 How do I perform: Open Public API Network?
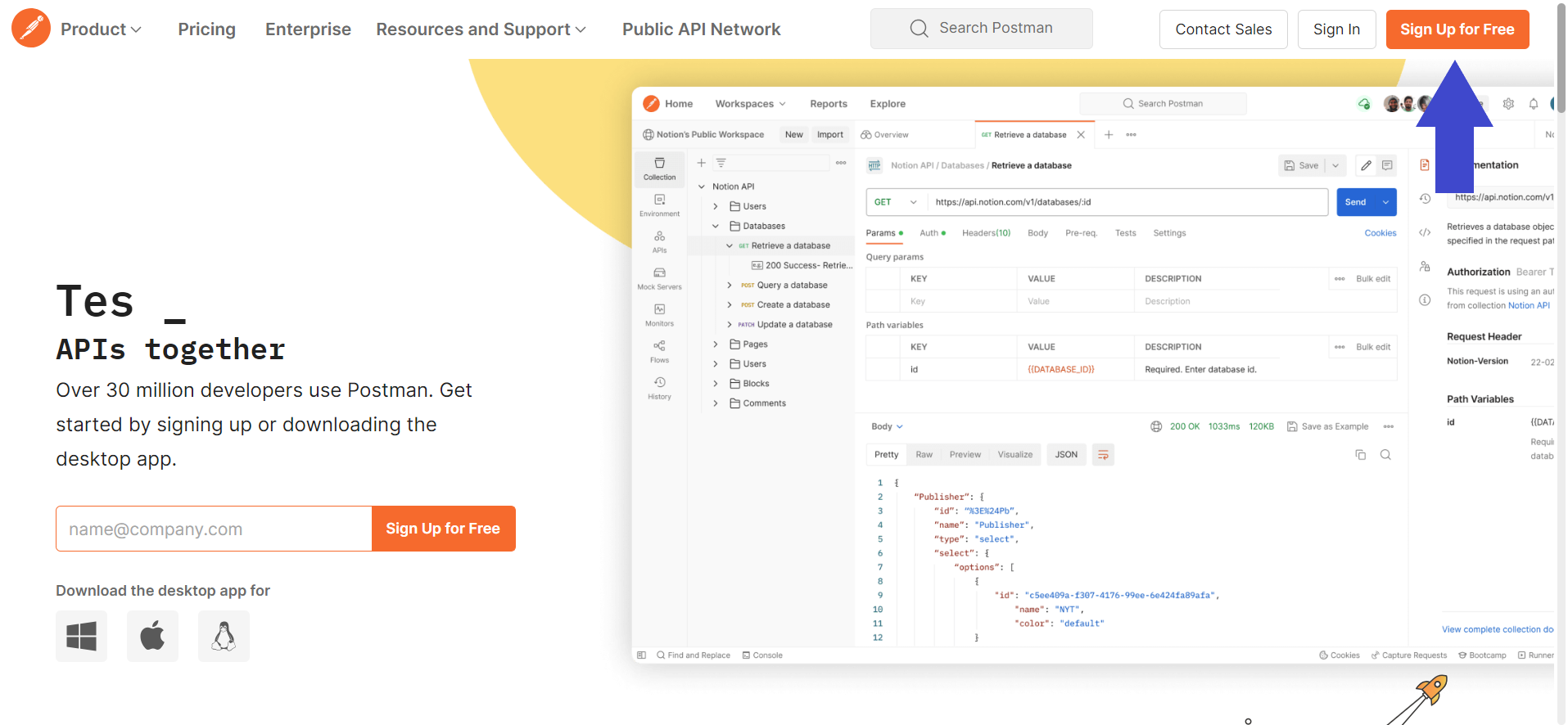701,29
